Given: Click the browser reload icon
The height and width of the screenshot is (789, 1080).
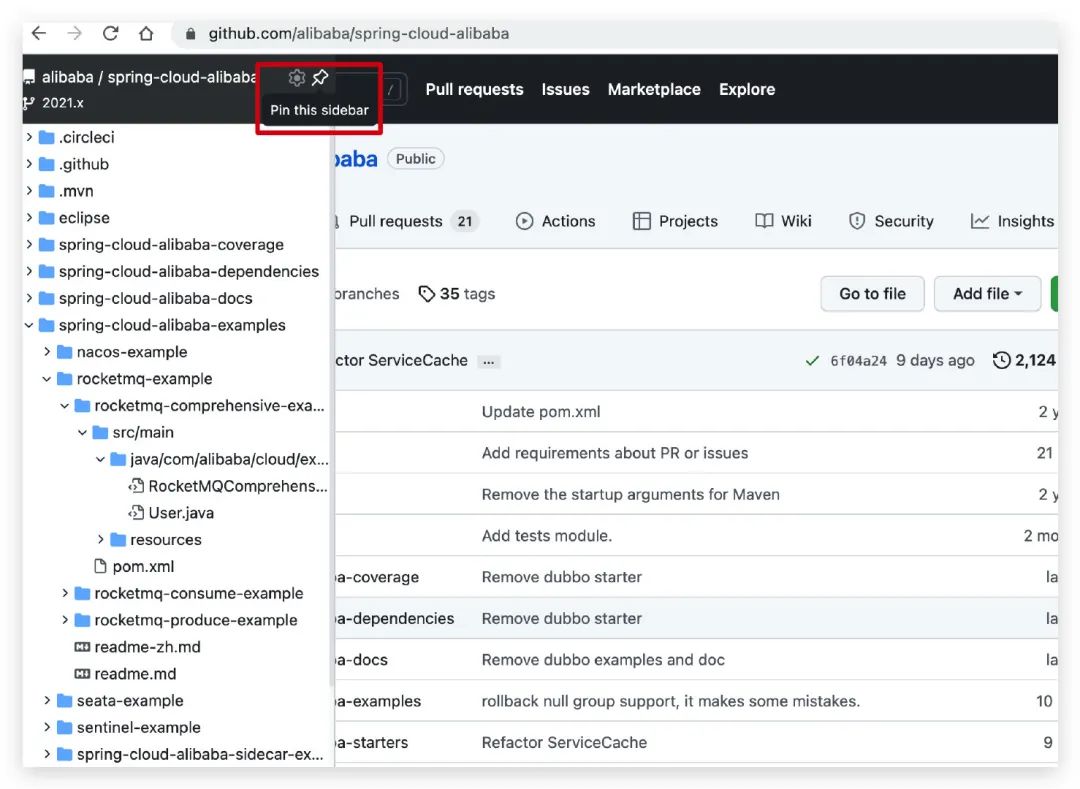Looking at the screenshot, I should 110,33.
